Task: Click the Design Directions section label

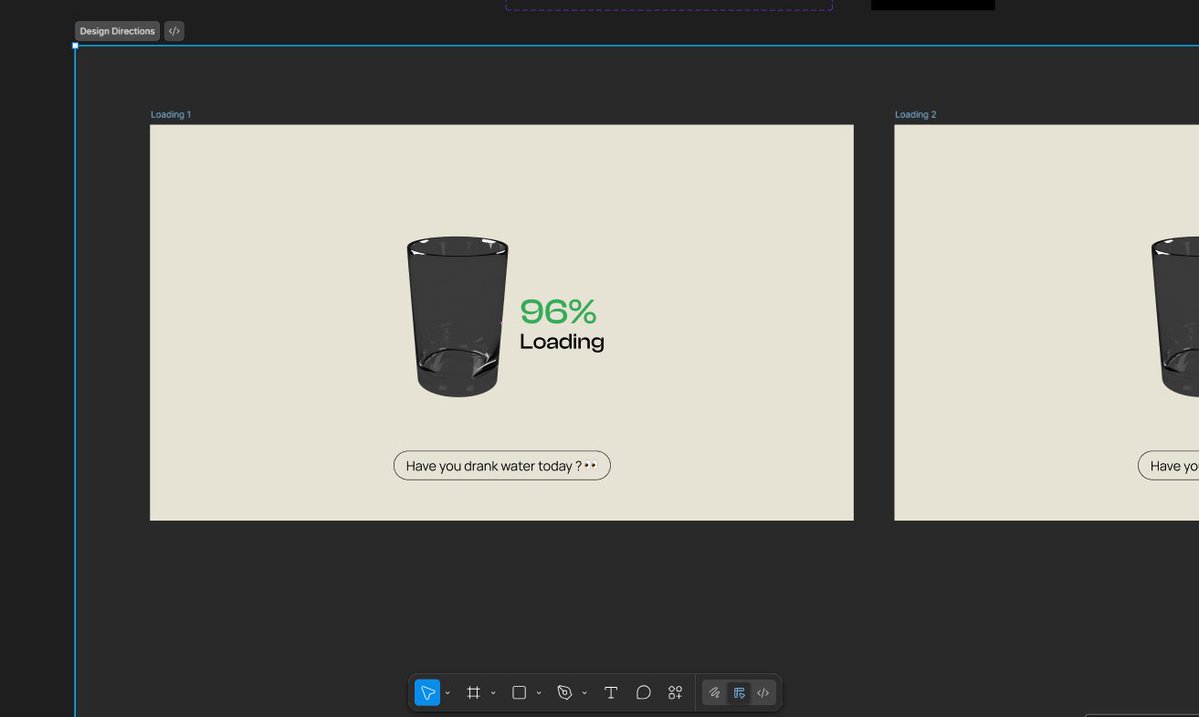Action: [117, 31]
